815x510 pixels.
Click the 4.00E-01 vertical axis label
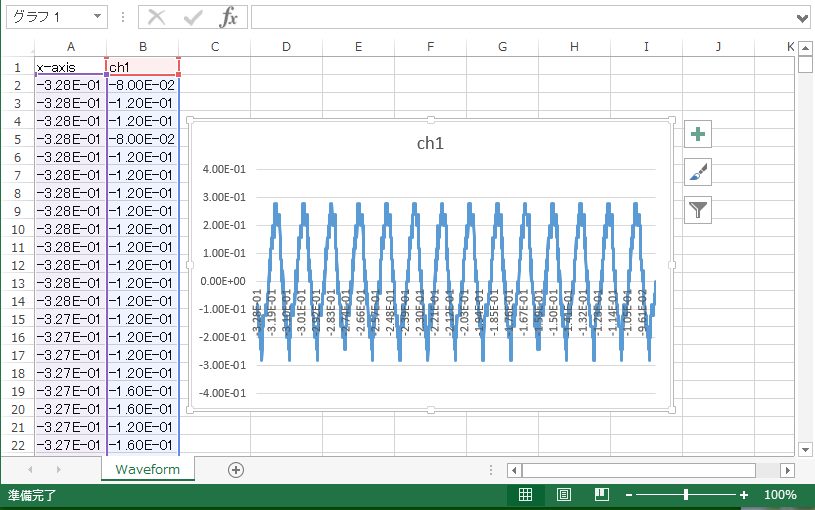224,169
